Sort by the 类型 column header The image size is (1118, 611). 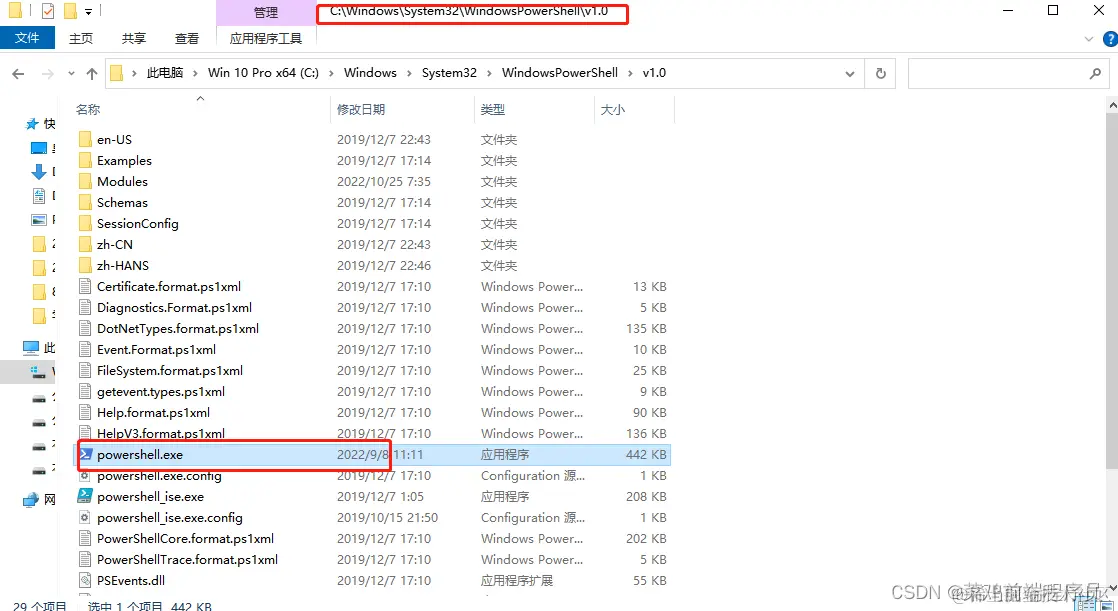[493, 109]
